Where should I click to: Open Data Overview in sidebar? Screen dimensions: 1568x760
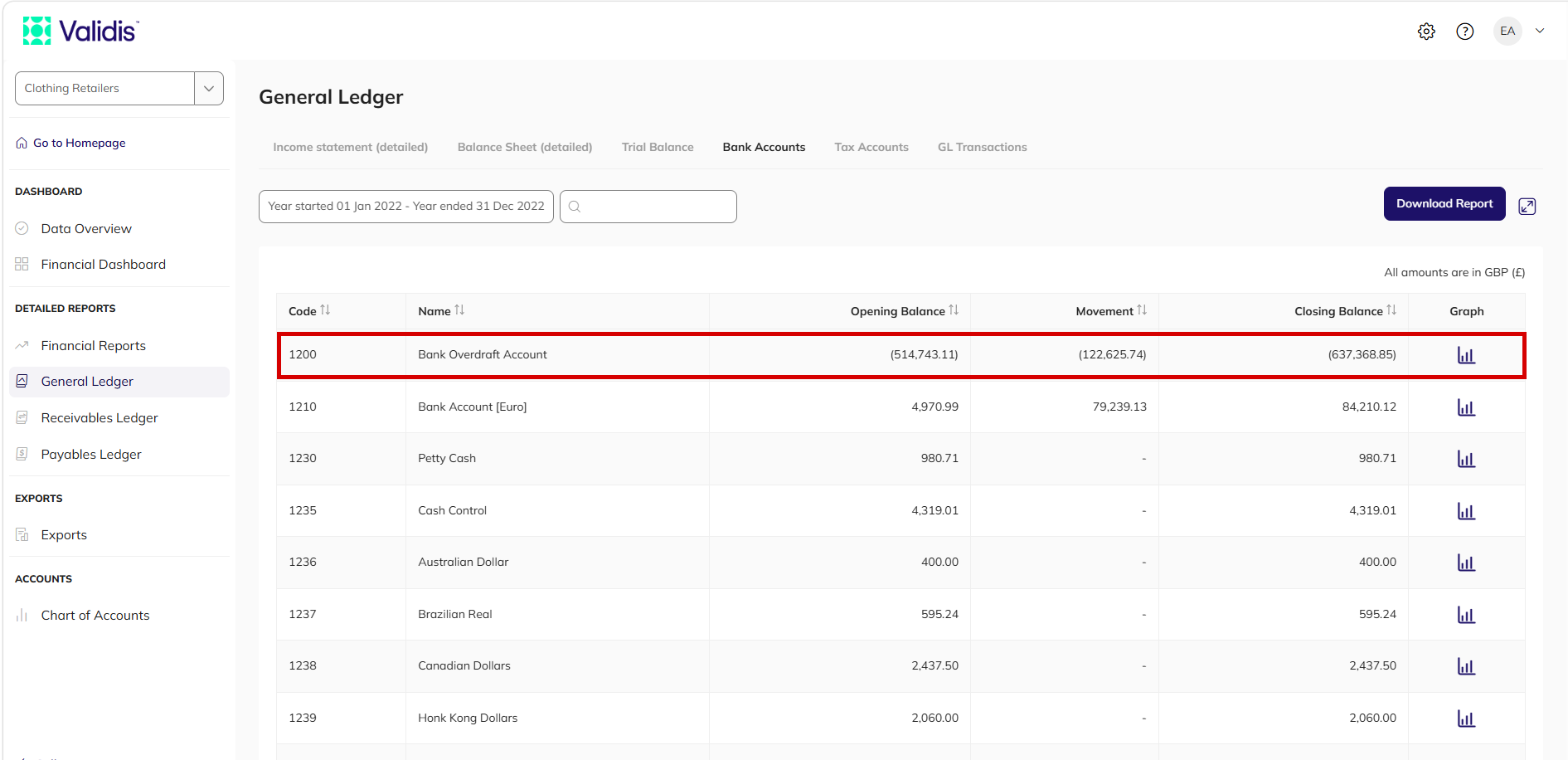click(86, 228)
